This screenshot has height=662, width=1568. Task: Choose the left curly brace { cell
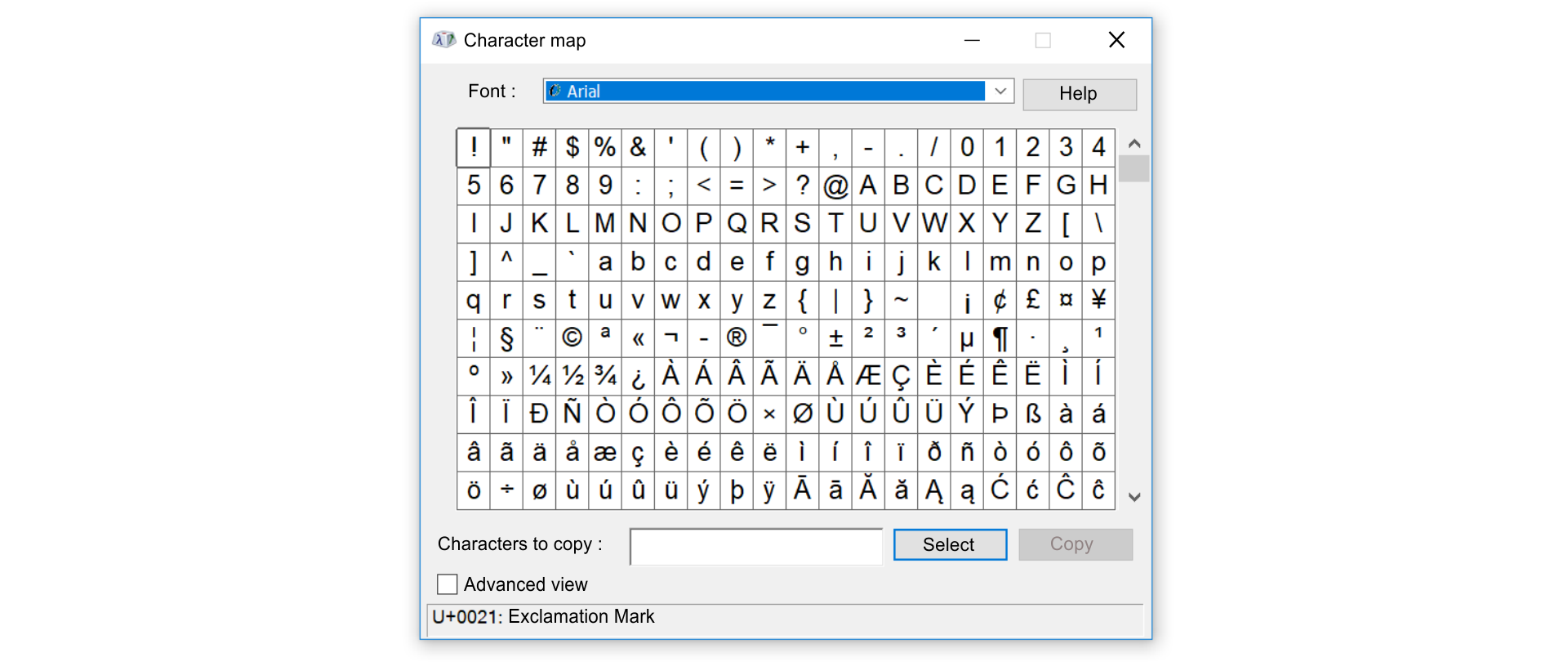pyautogui.click(x=802, y=300)
